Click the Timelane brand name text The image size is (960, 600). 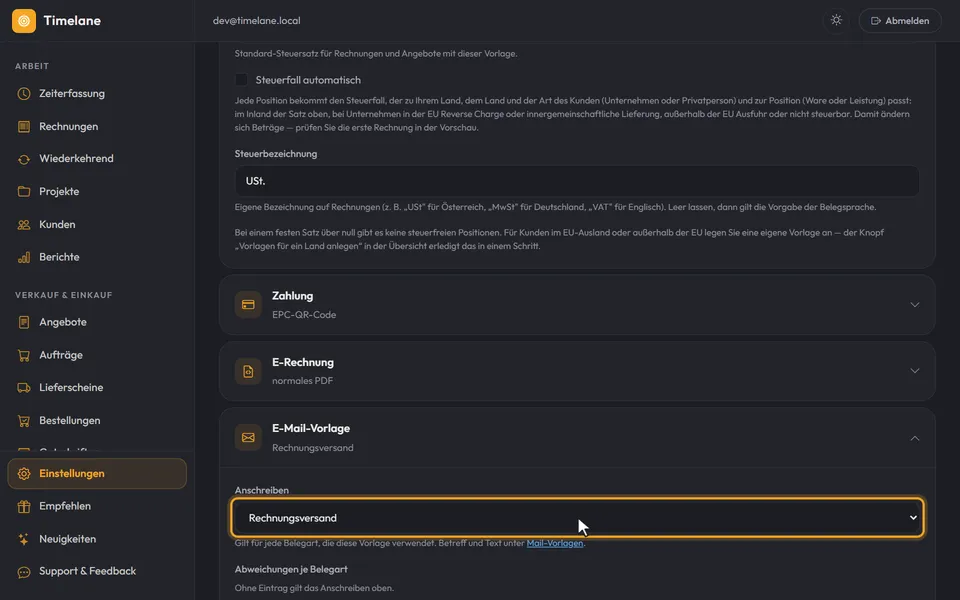(72, 21)
